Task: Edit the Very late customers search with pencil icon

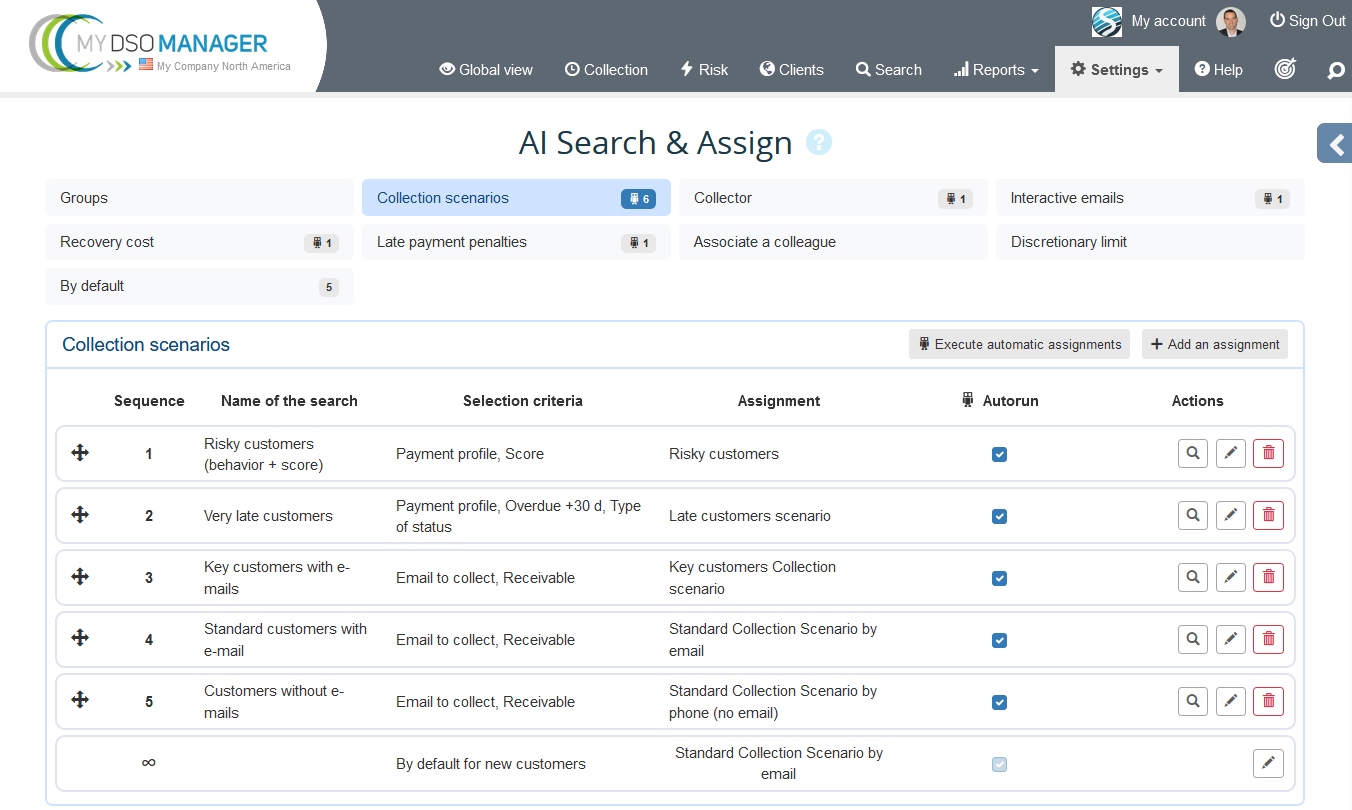Action: 1230,515
